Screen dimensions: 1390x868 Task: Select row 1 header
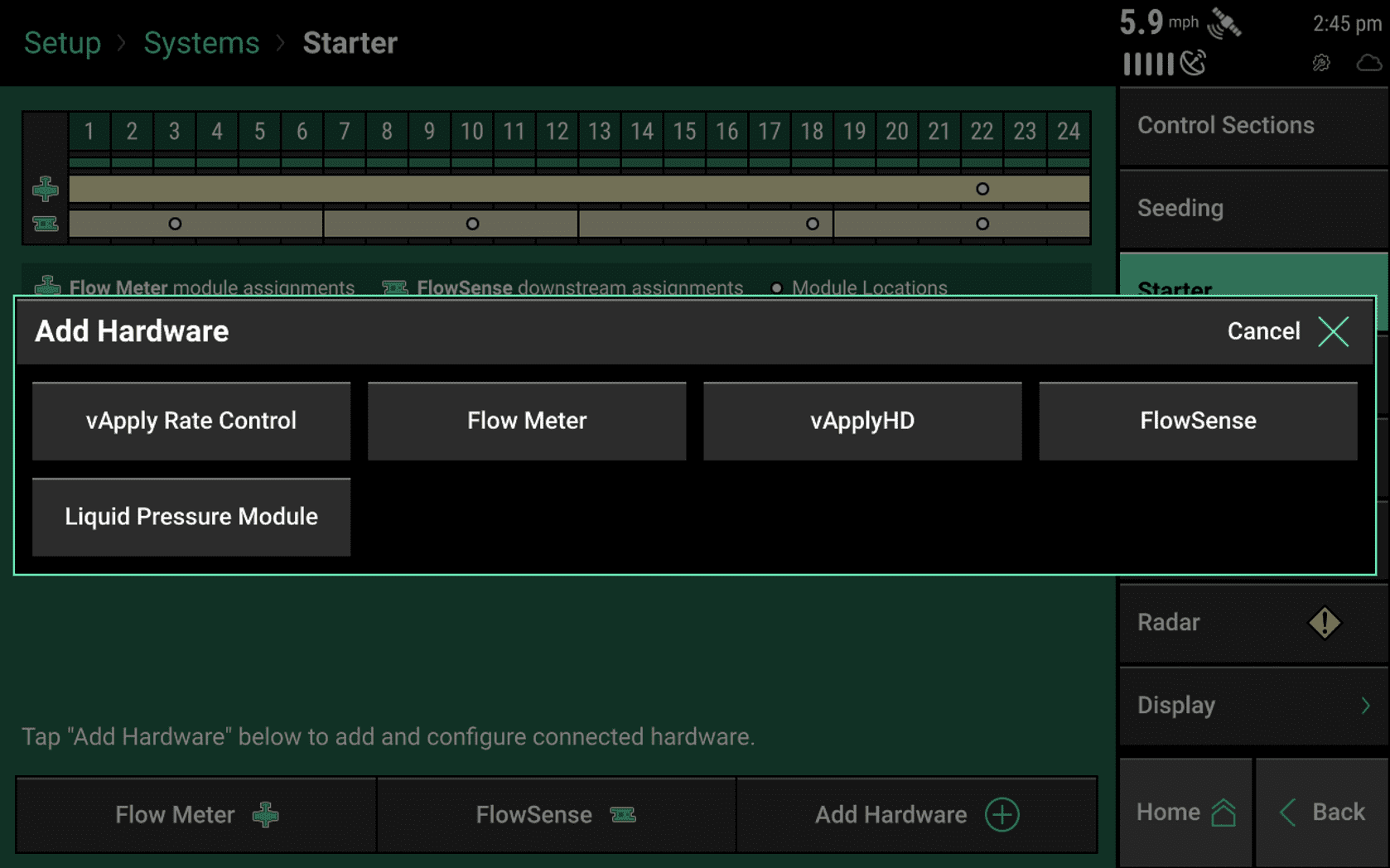89,132
